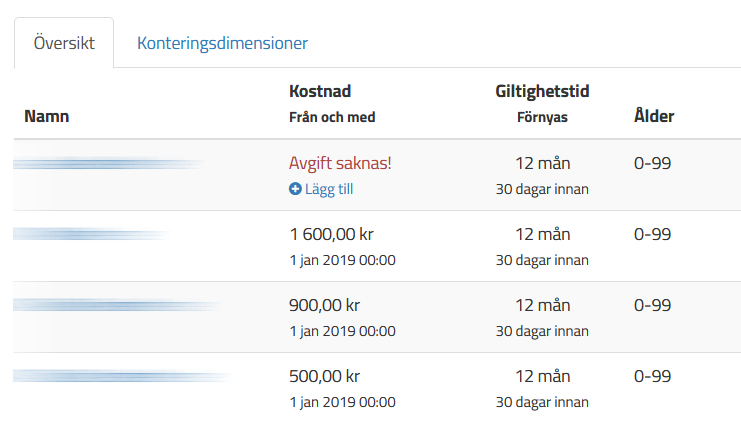Select the 500,00 kr cost cell
The height and width of the screenshot is (441, 741).
[324, 376]
